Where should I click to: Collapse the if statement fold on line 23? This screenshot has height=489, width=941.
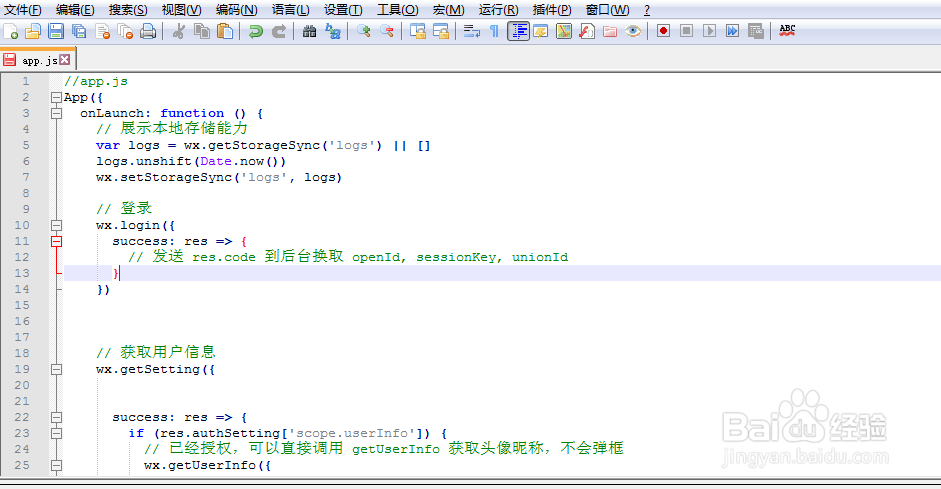(x=56, y=433)
